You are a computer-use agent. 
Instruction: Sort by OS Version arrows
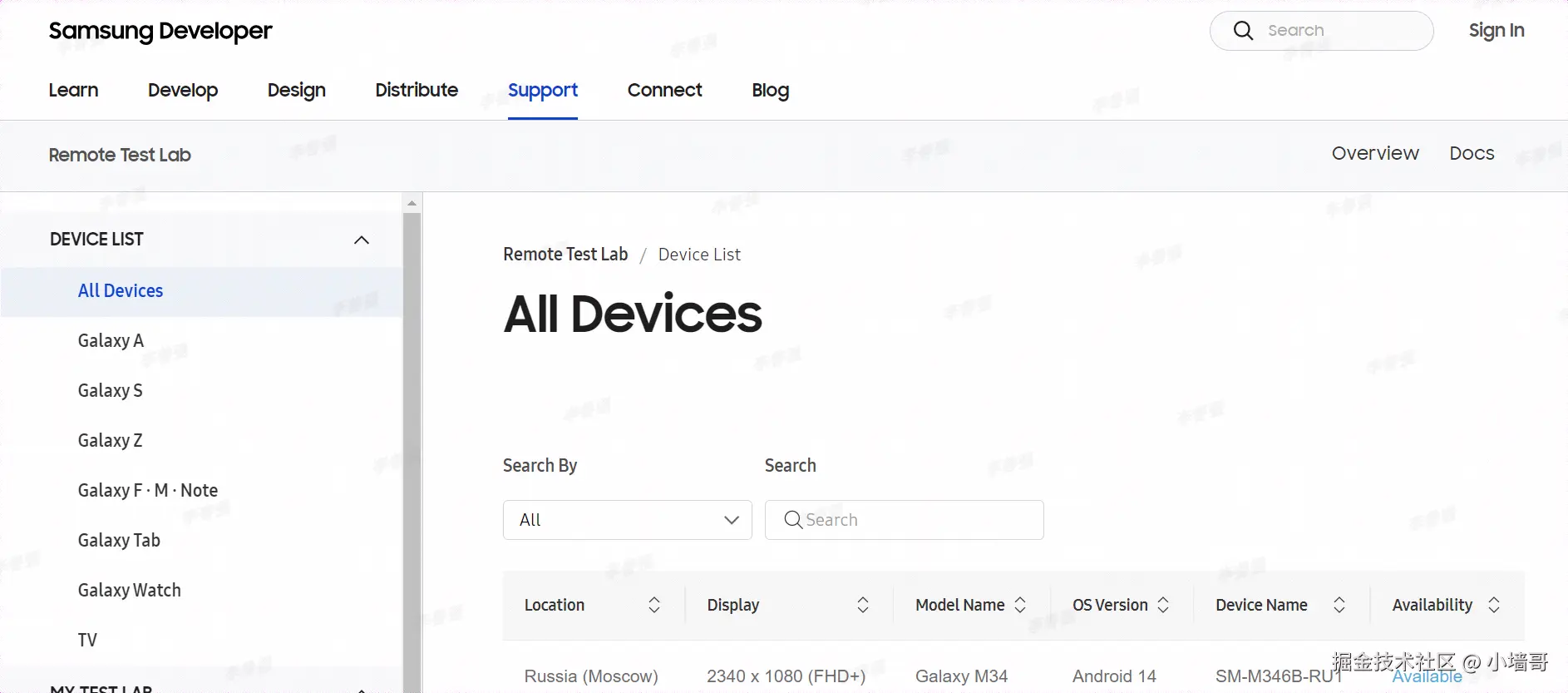(x=1163, y=605)
